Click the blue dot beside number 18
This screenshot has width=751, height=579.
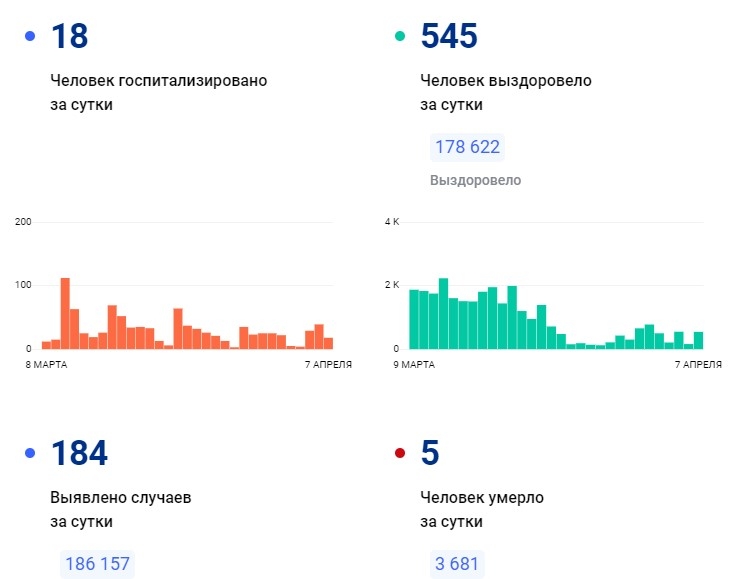pos(30,37)
